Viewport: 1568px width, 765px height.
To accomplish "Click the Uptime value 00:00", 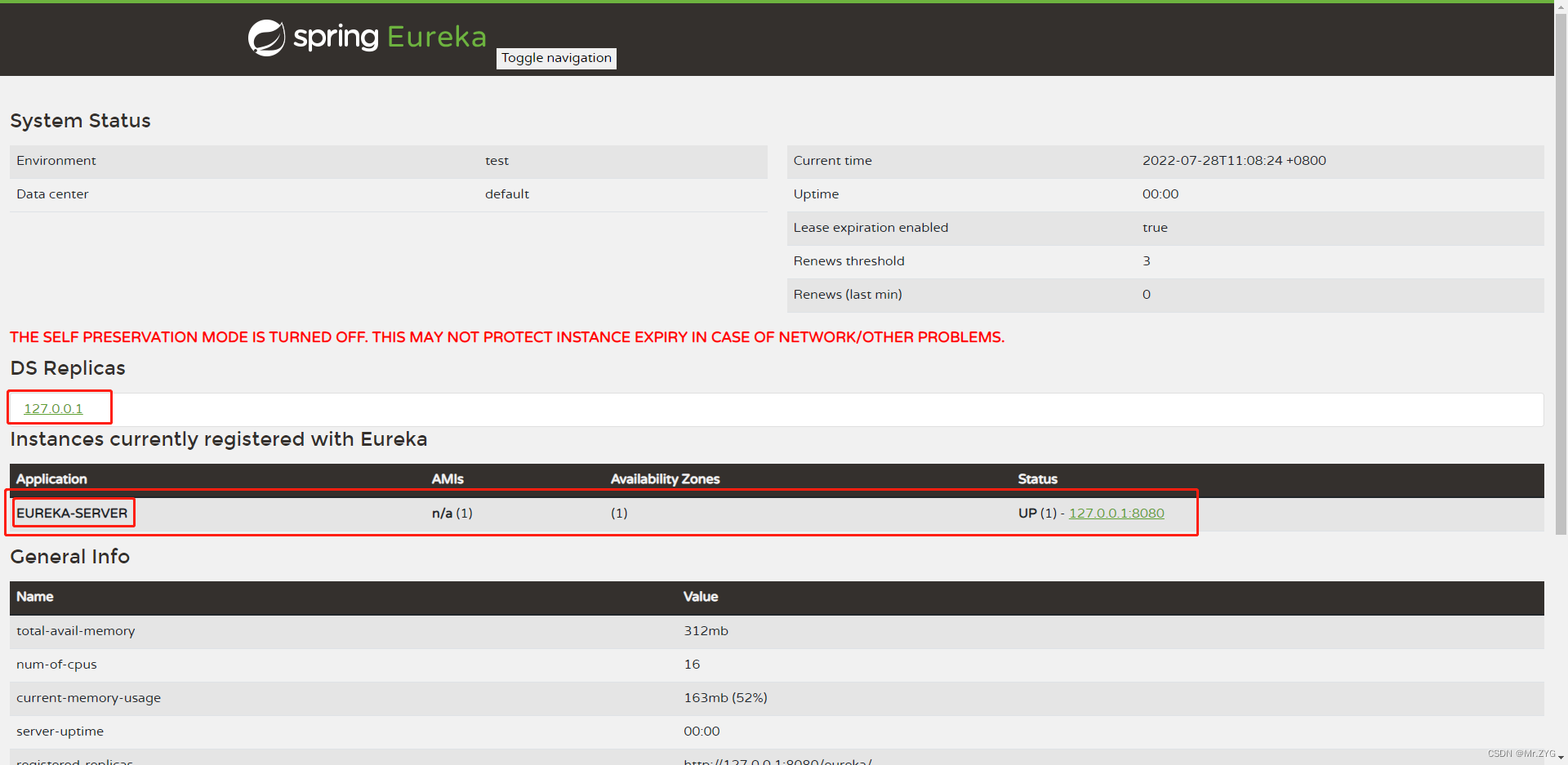I will tap(1160, 194).
